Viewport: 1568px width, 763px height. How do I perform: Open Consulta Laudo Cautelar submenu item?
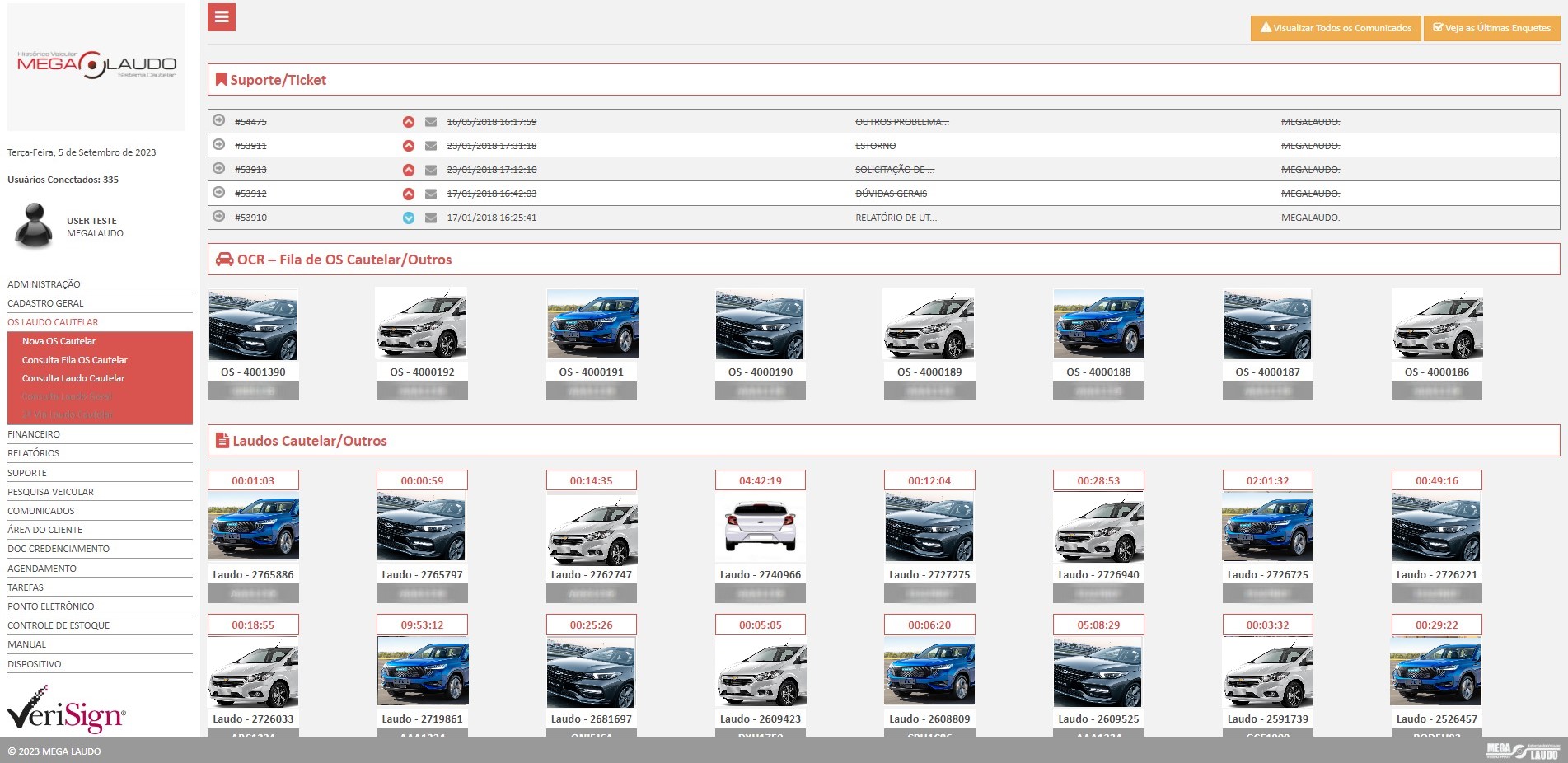(73, 378)
